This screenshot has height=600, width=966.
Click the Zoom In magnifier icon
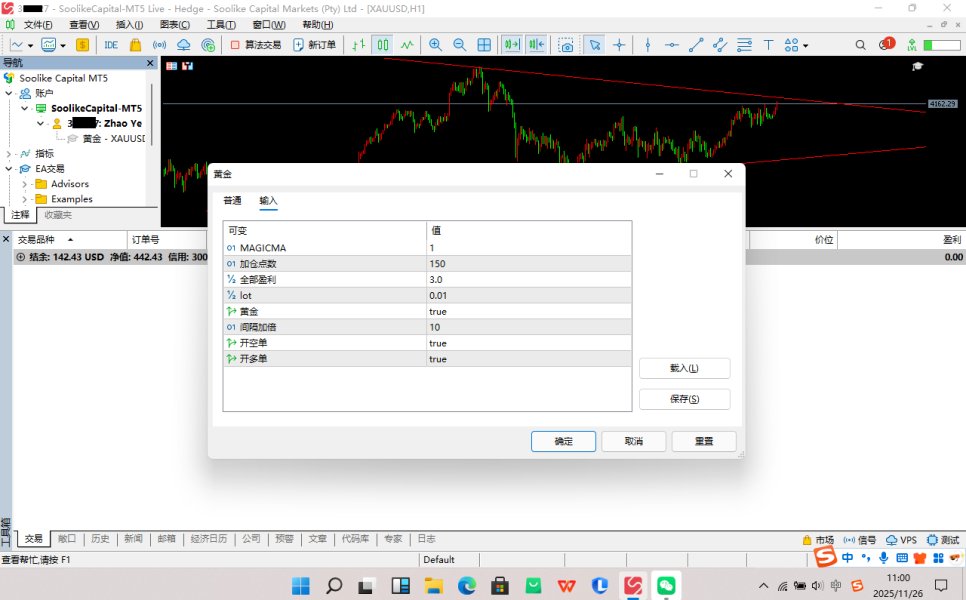tap(435, 45)
